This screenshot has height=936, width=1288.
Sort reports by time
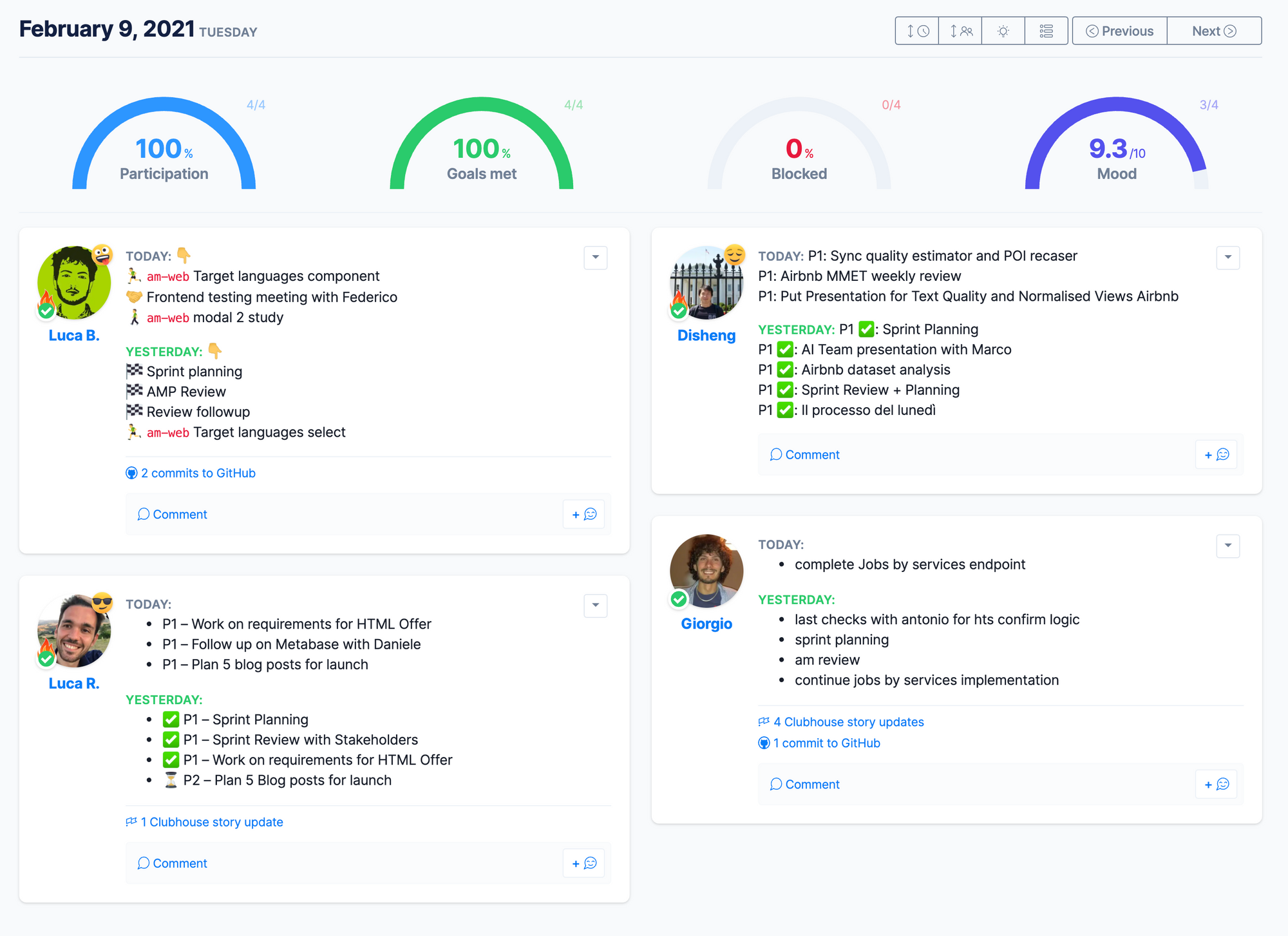917,31
